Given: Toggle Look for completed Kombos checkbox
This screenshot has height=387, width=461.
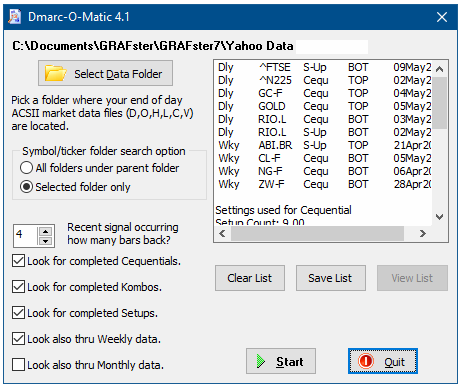Looking at the screenshot, I should pyautogui.click(x=18, y=287).
